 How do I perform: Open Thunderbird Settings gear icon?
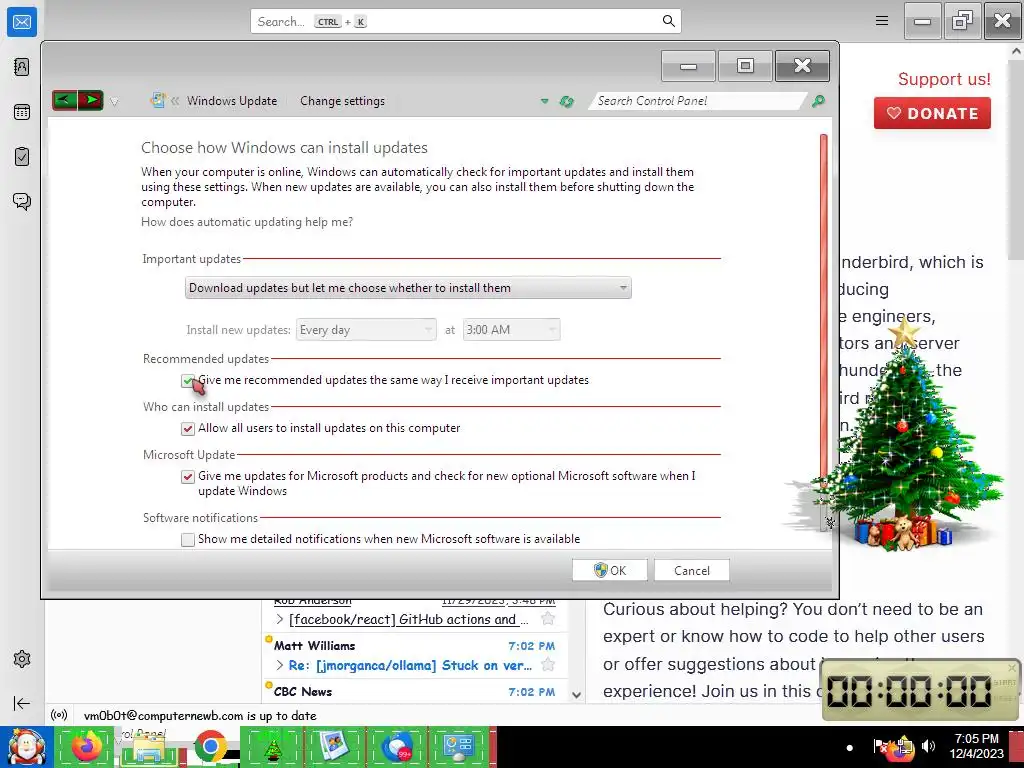tap(22, 659)
